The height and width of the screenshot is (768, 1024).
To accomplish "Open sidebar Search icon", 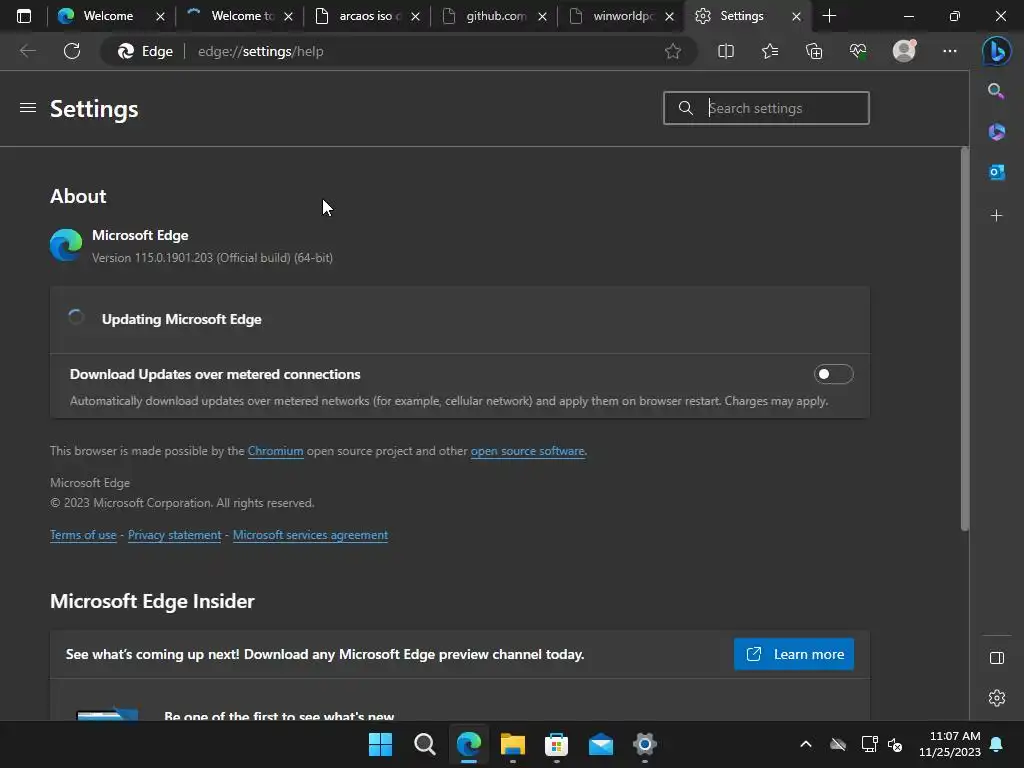I will tap(996, 91).
